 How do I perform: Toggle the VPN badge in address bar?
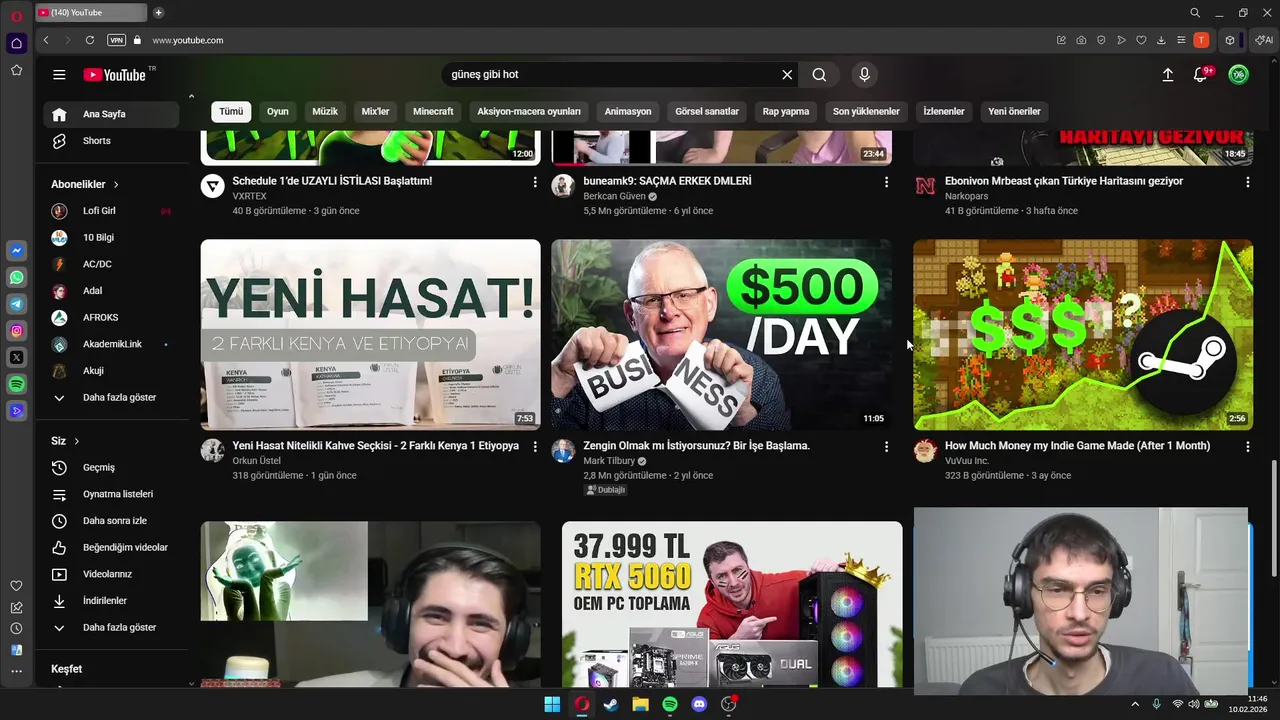click(x=116, y=40)
